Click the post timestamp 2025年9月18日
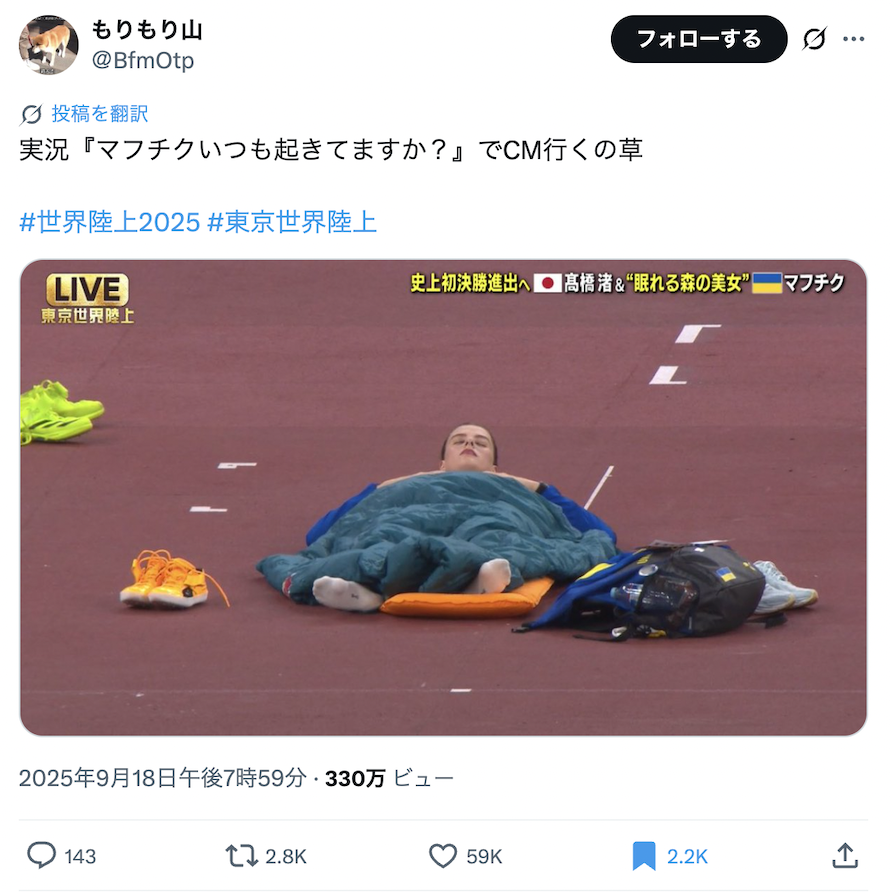890x892 pixels. (x=163, y=778)
